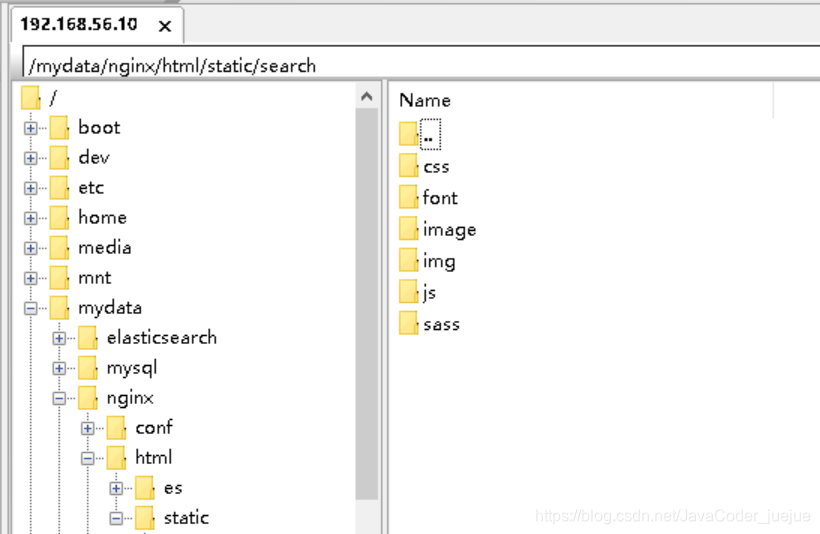Expand the etc folder node
This screenshot has width=820, height=534.
30,188
